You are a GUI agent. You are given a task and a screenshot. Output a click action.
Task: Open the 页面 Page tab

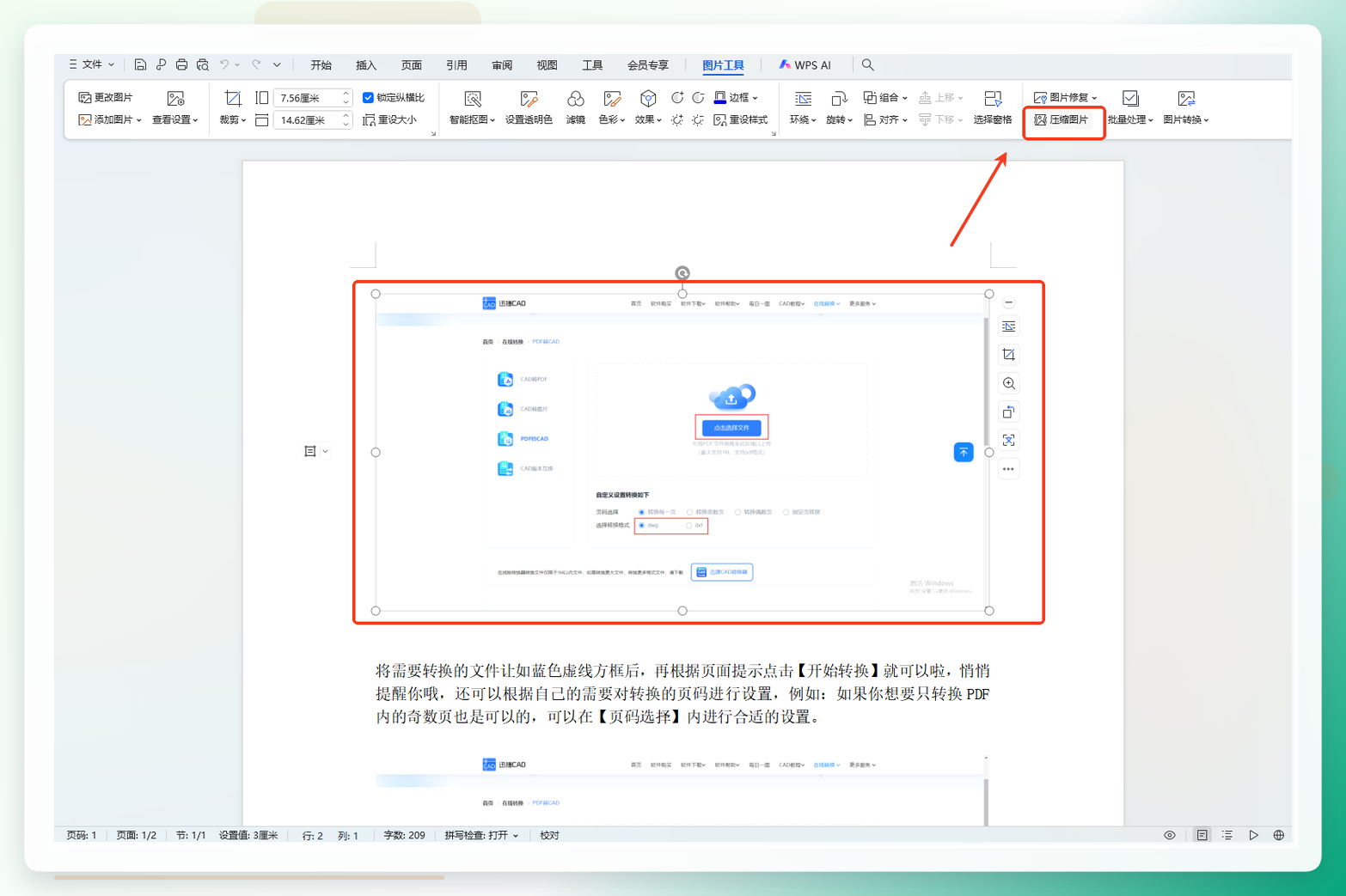click(x=412, y=65)
